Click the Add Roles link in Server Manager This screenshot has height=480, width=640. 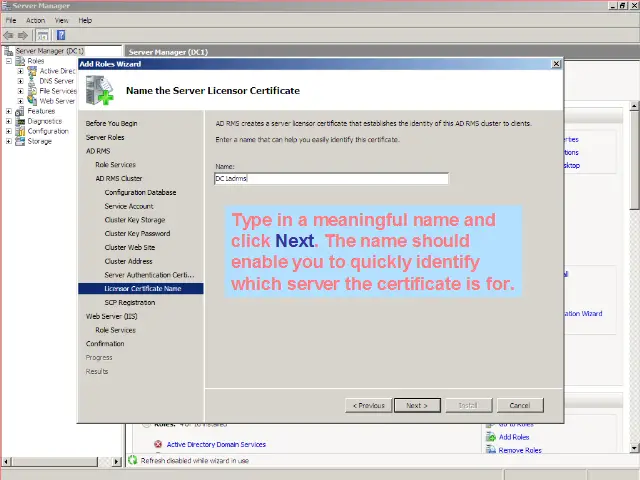[514, 437]
